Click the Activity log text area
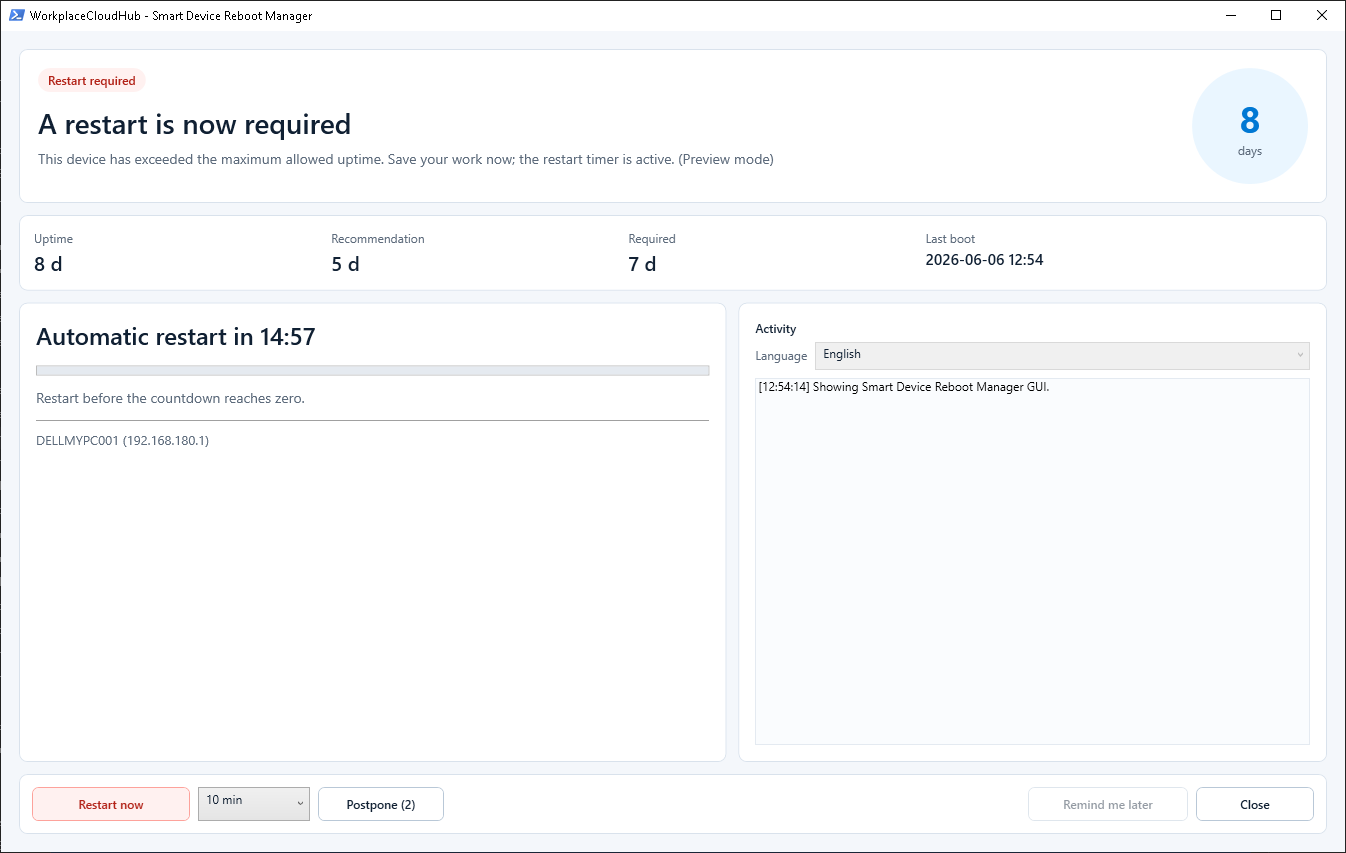Screen dimensions: 1346x853 (x=1032, y=561)
